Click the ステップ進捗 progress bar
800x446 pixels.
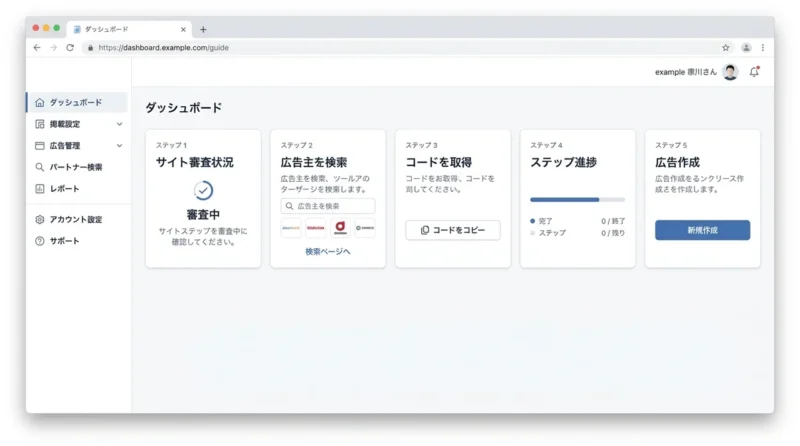point(578,200)
